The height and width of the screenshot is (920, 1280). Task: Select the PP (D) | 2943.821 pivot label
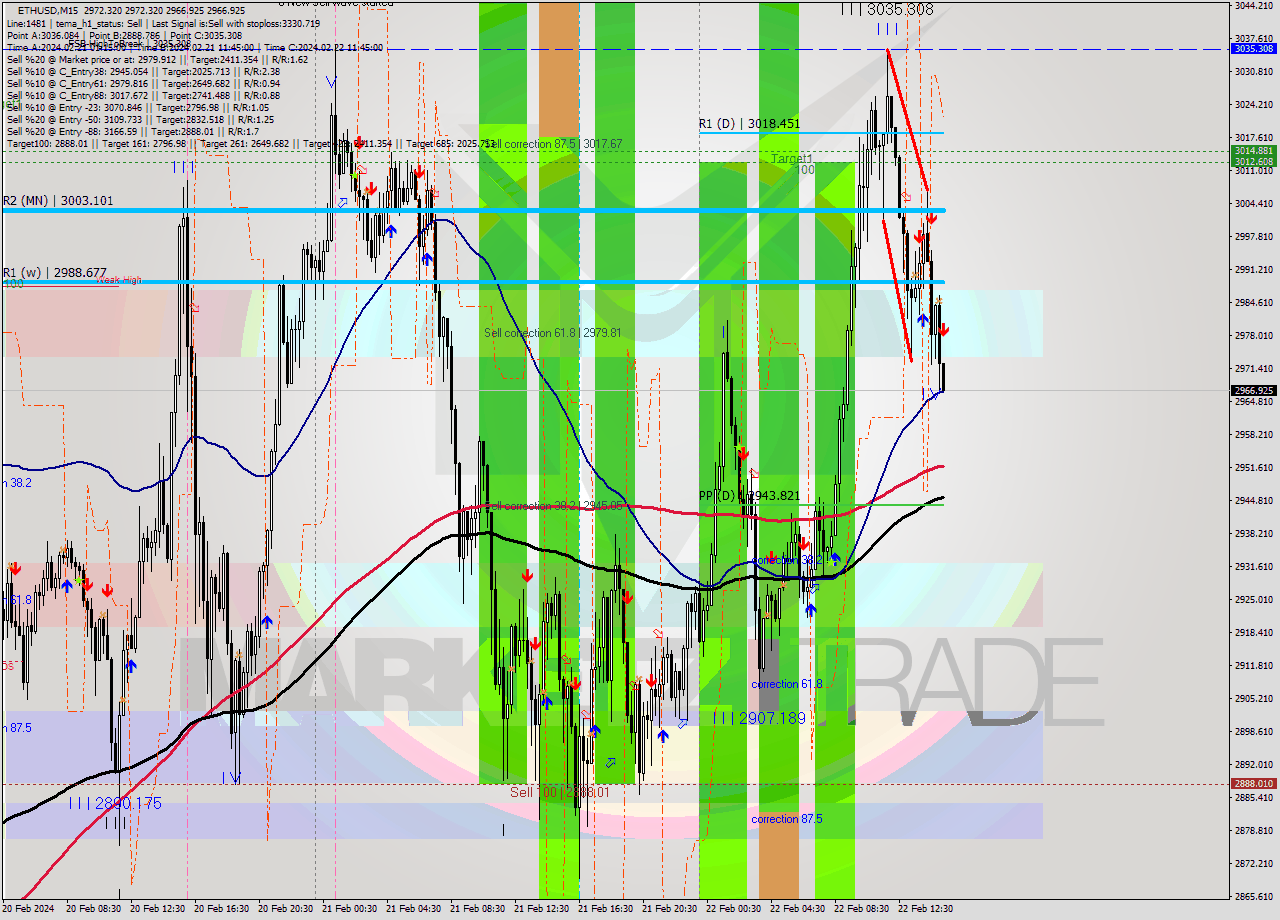pyautogui.click(x=749, y=496)
